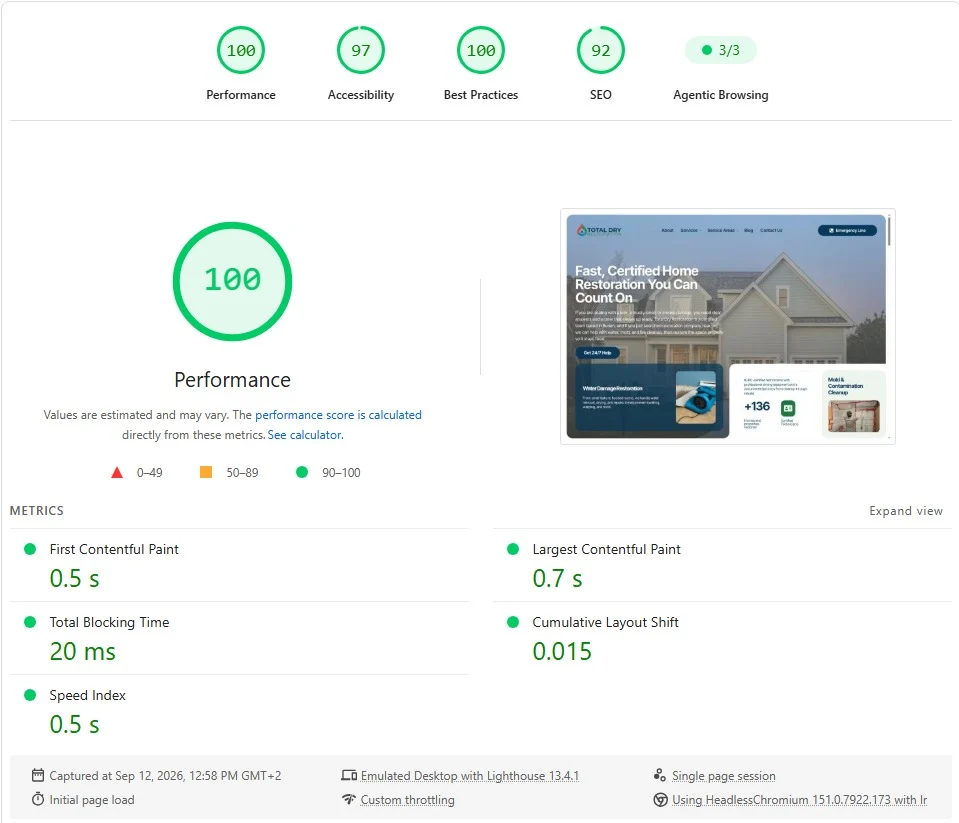Click the large Performance heading under gauge
Viewport: 959px width, 823px height.
point(232,380)
